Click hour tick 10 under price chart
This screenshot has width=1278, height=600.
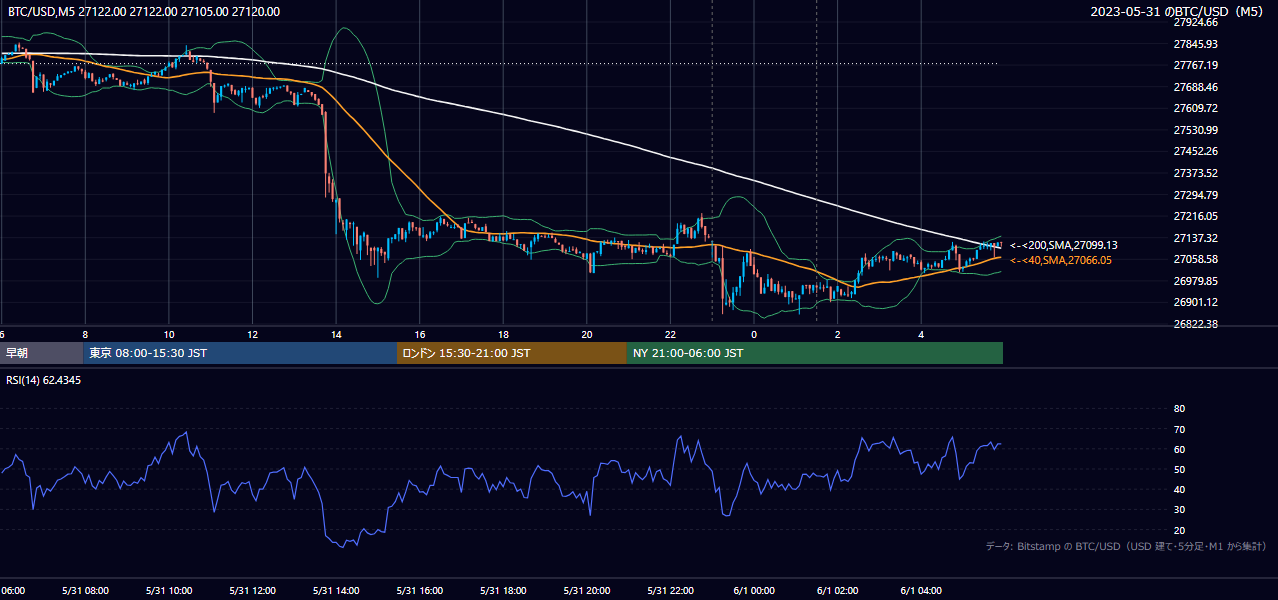click(x=169, y=334)
